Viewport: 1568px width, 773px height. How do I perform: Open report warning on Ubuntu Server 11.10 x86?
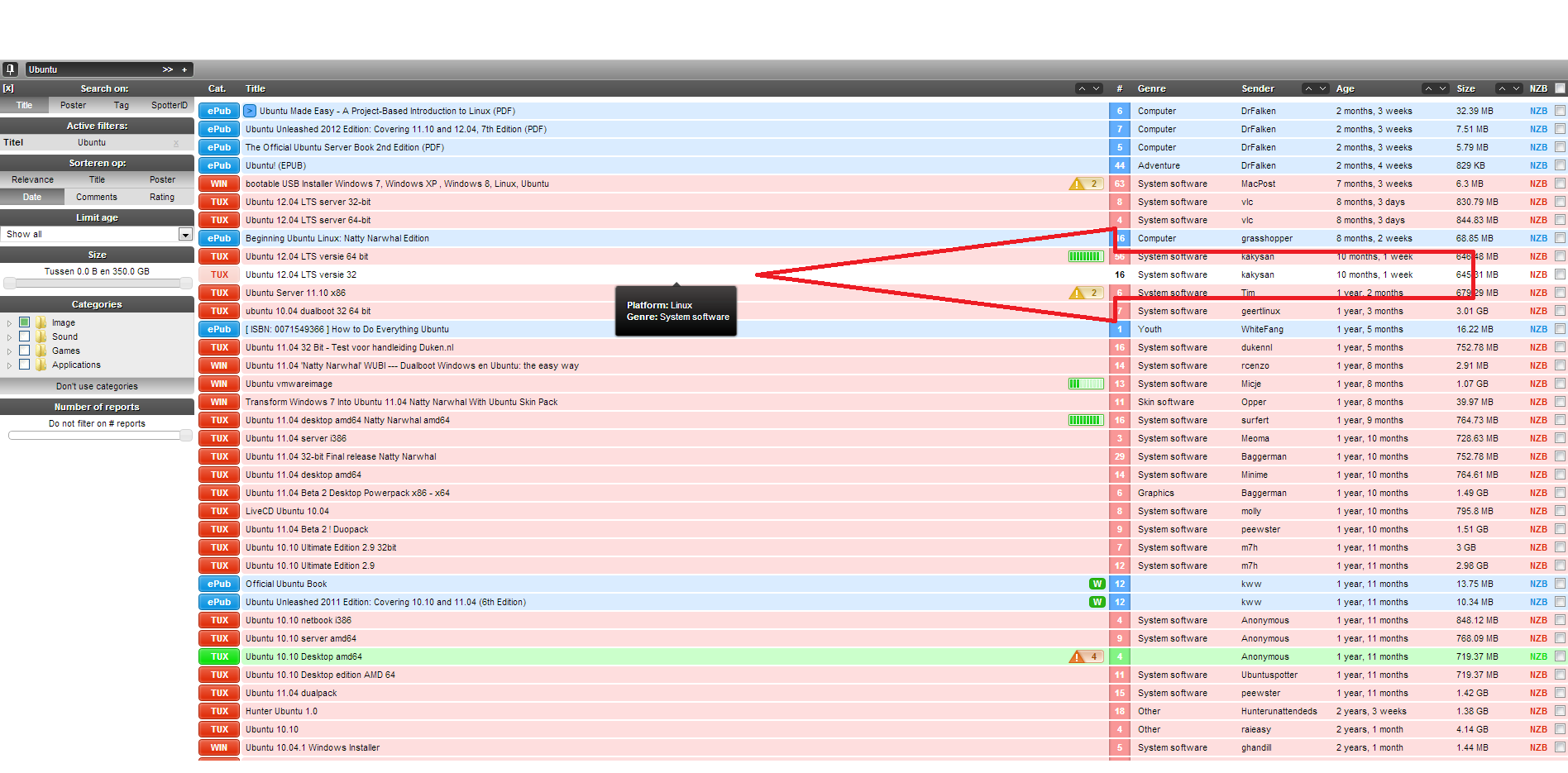pos(1085,293)
